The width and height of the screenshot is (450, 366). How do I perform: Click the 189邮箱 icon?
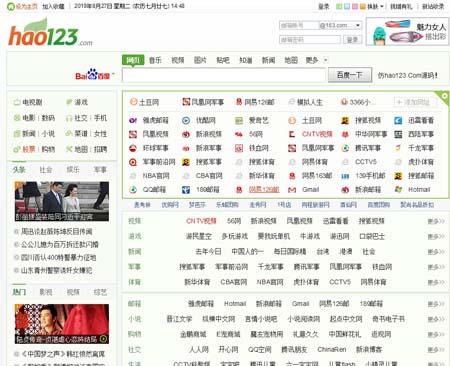(x=186, y=190)
